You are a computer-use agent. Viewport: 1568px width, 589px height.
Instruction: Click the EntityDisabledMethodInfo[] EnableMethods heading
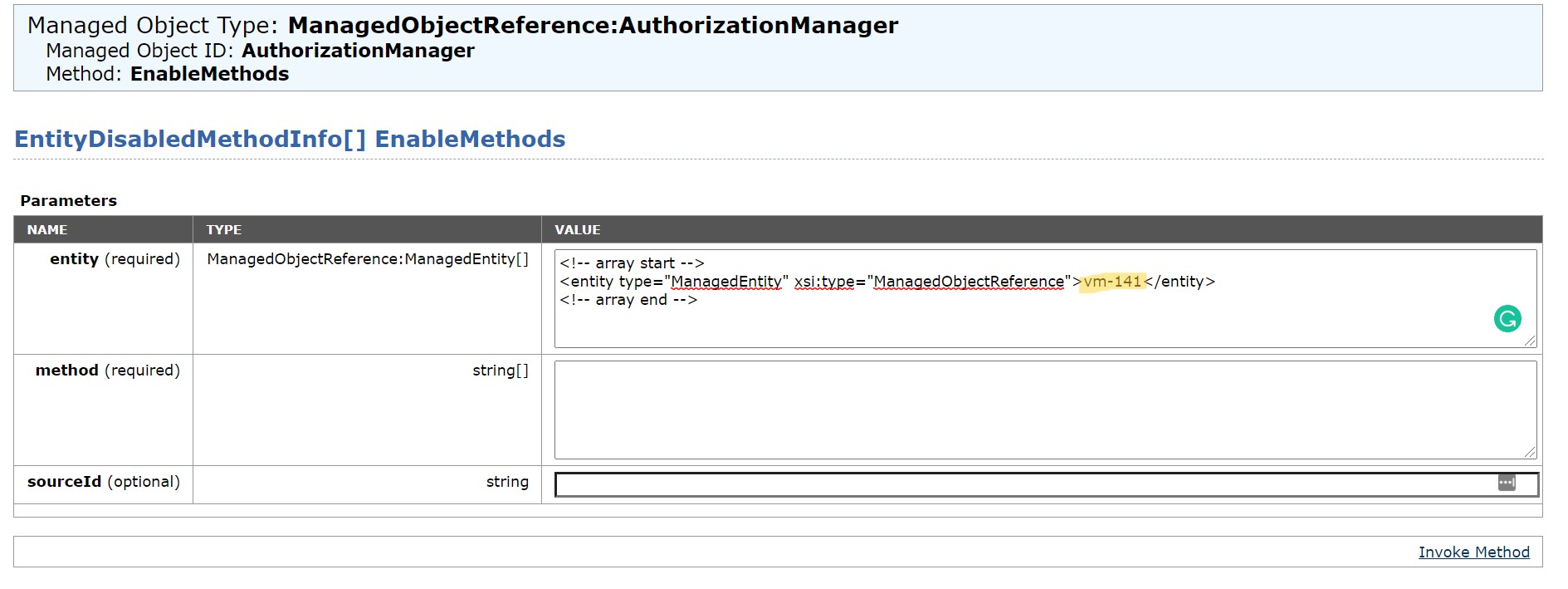pos(290,139)
